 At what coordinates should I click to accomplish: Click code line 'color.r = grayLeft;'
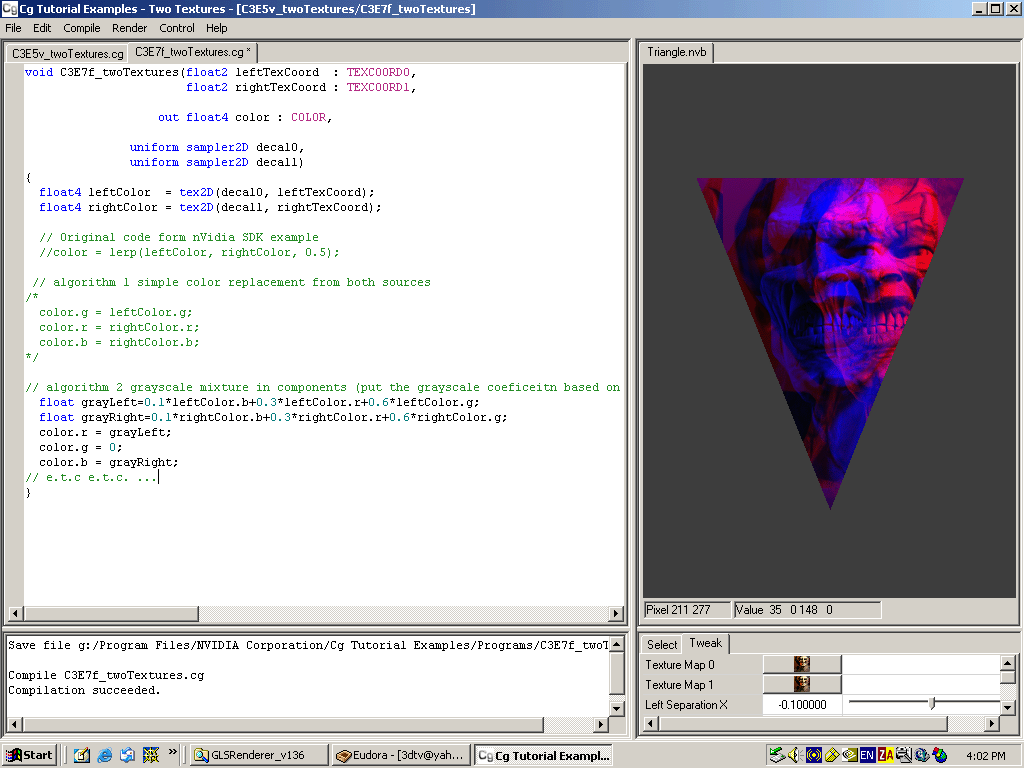[105, 432]
